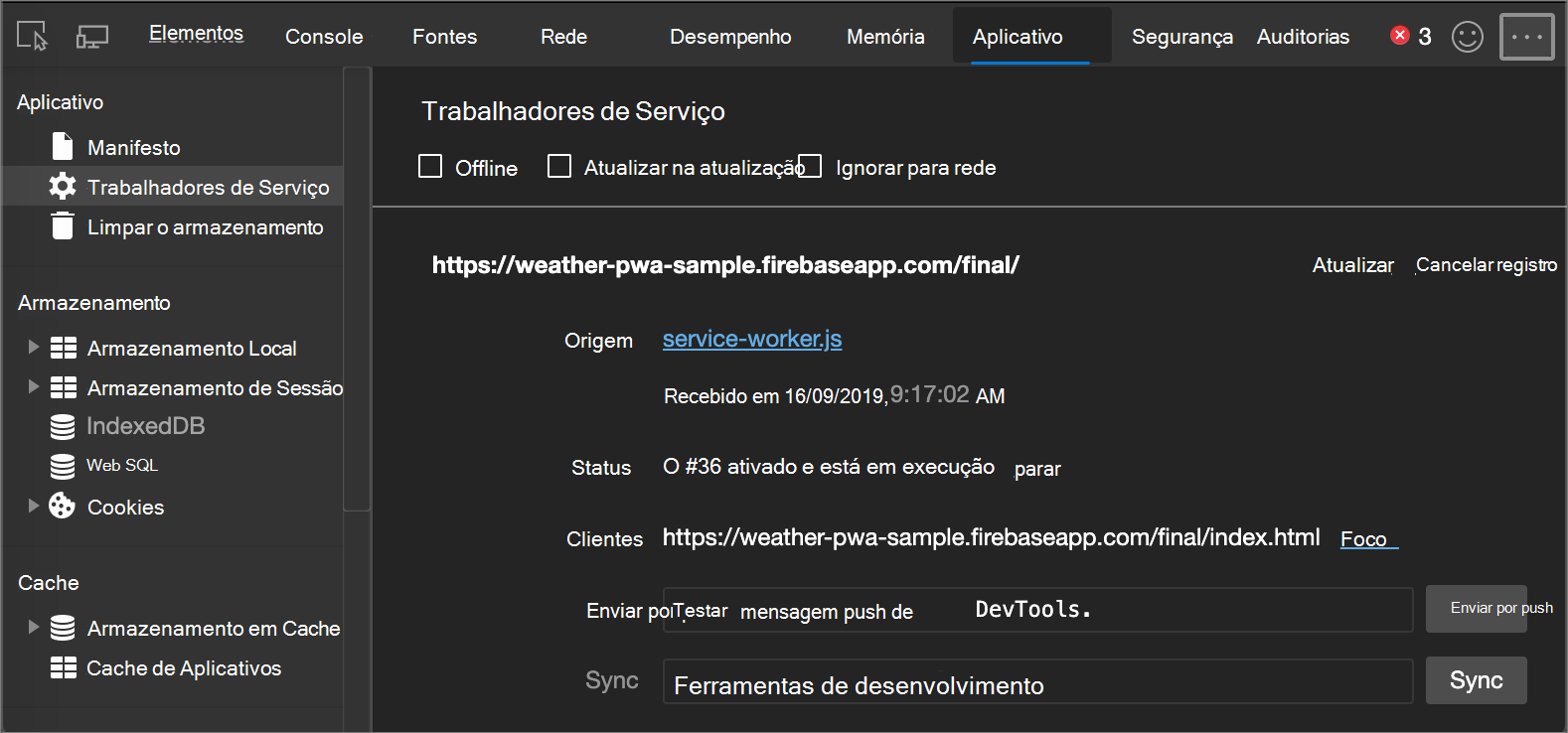Focus the push message input field
Viewport: 1568px width, 733px height.
tap(1037, 610)
